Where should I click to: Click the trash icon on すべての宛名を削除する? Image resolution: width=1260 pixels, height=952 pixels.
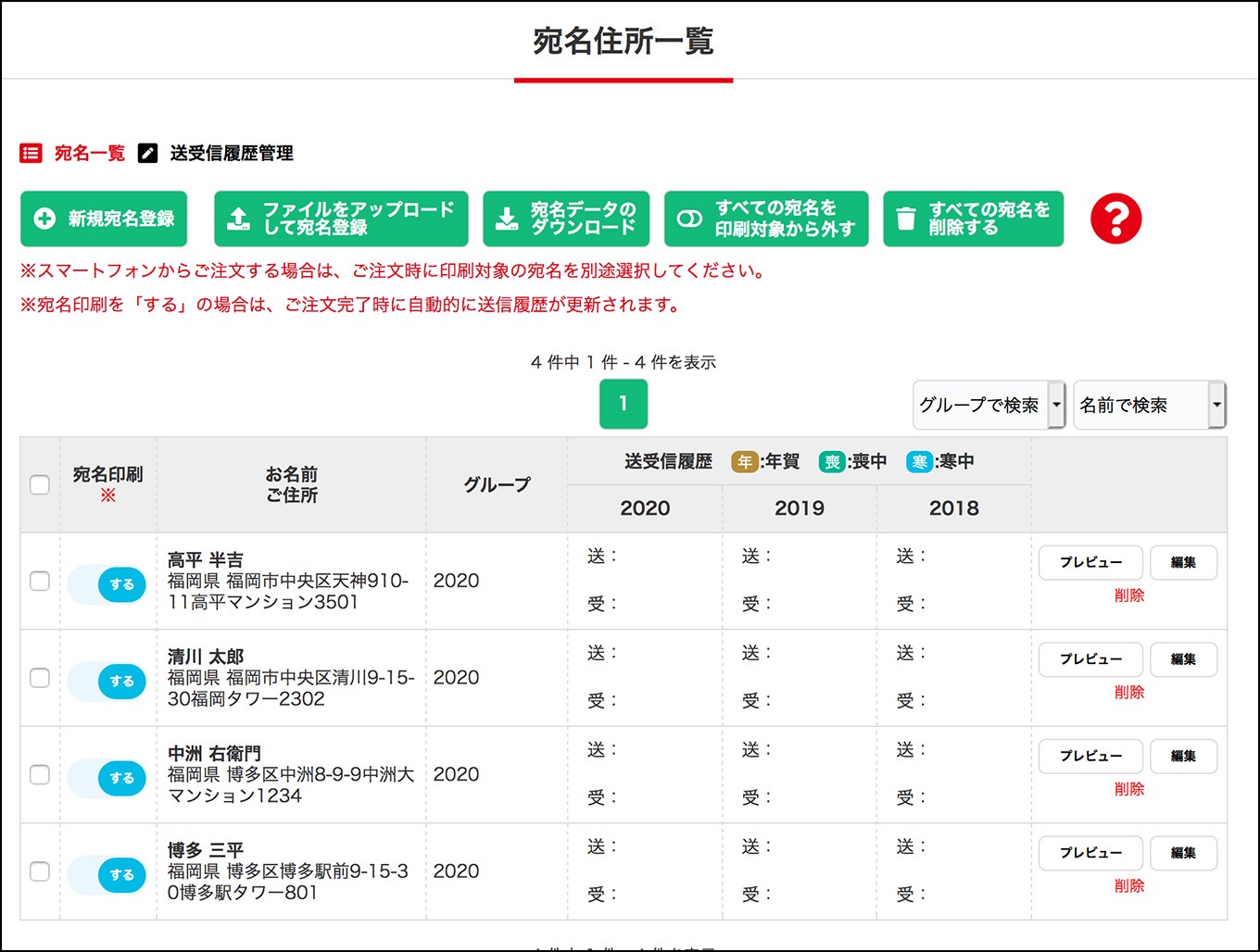906,219
